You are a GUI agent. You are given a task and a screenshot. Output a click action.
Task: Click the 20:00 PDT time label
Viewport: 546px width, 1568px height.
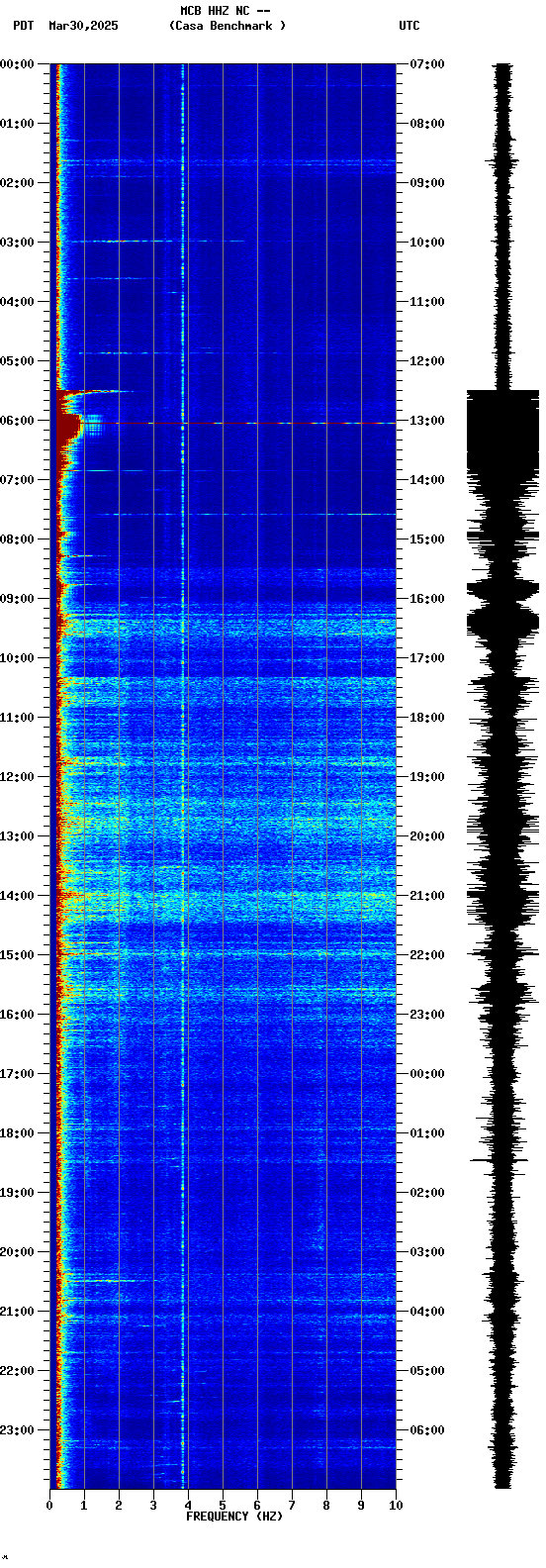pos(17,1252)
